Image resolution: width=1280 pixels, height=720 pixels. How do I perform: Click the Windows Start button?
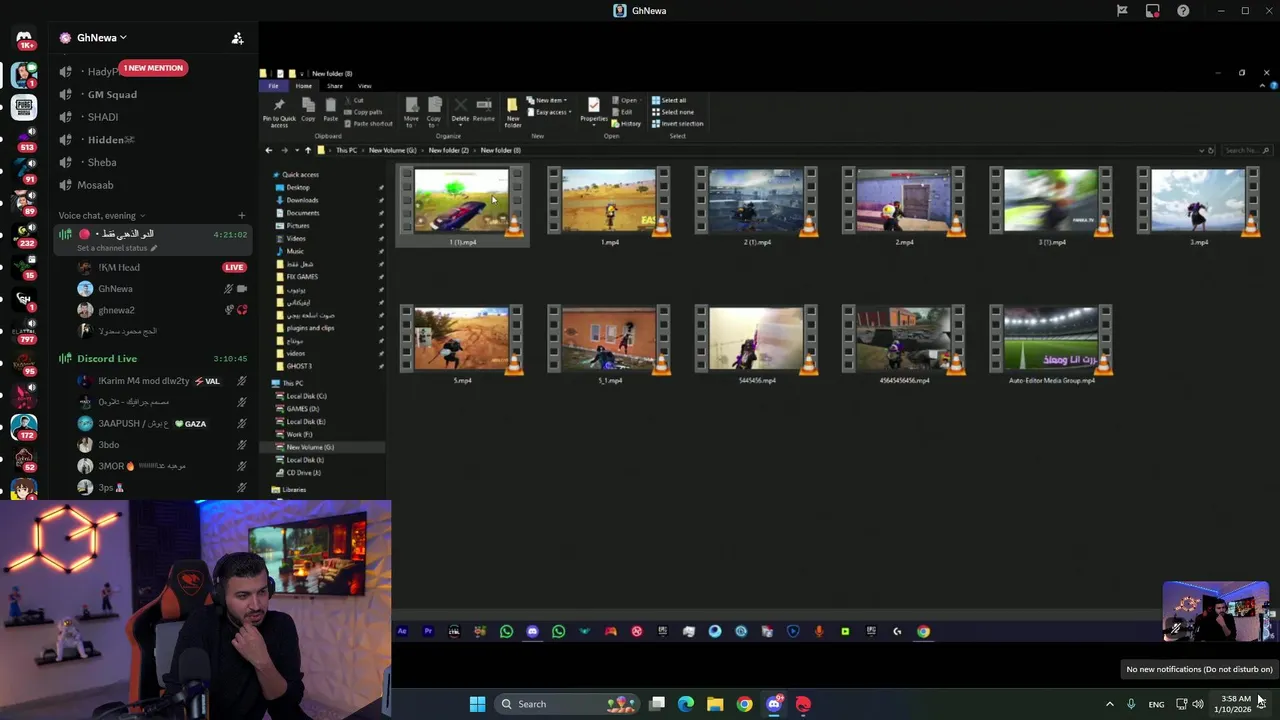477,704
